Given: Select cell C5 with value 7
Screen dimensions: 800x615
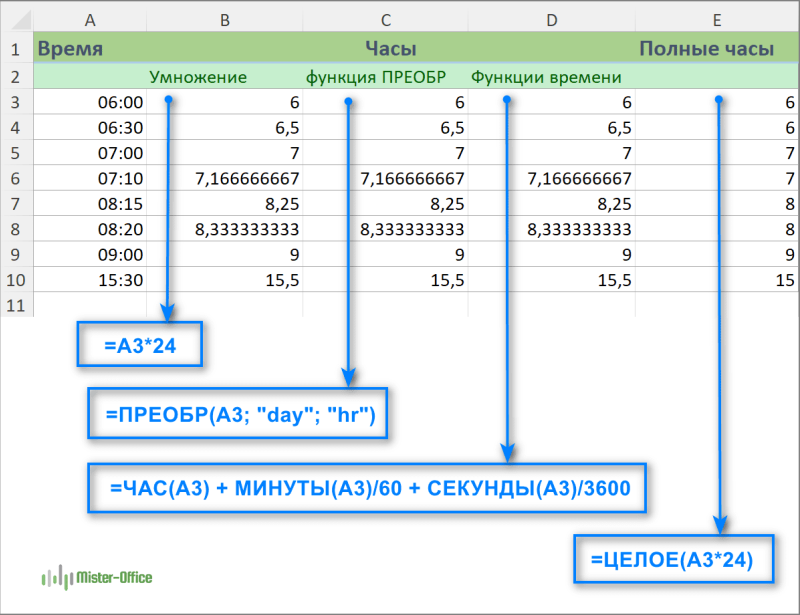Looking at the screenshot, I should (x=386, y=153).
